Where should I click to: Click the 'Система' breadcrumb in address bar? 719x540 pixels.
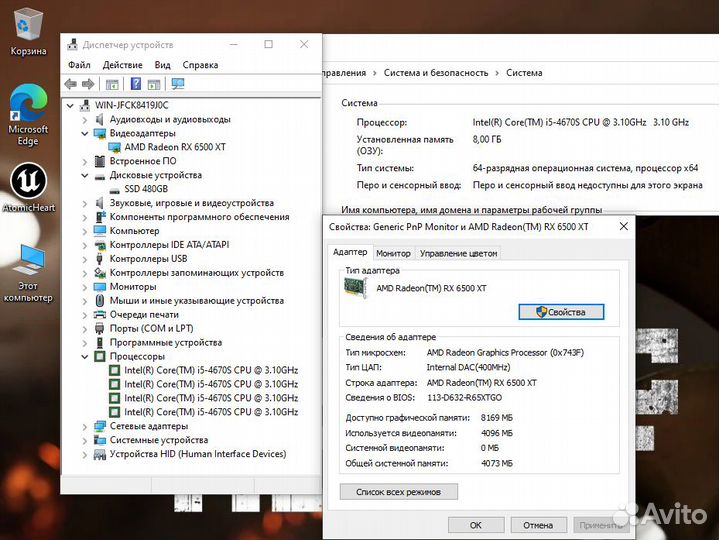(x=524, y=73)
